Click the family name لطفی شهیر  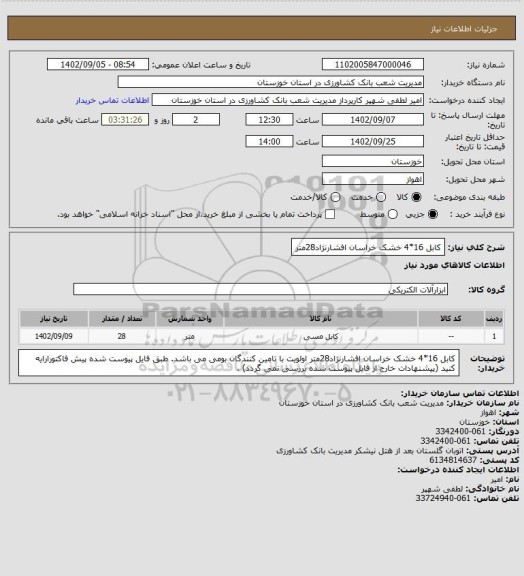pyautogui.click(x=442, y=489)
